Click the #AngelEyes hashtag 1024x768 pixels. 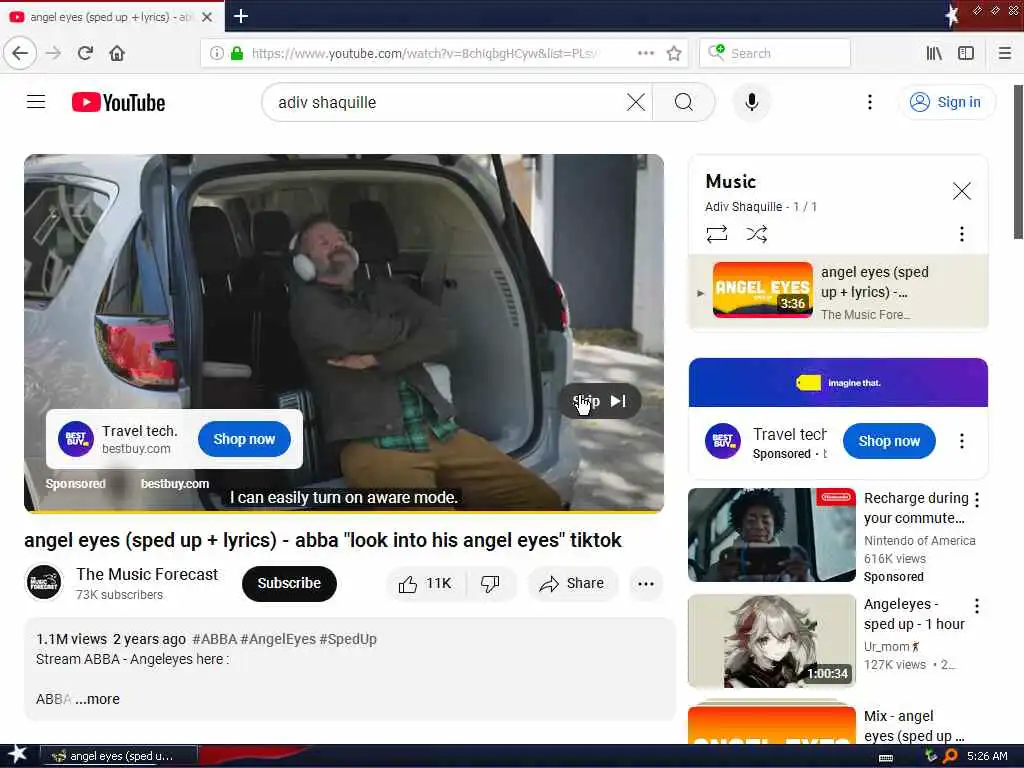coord(278,639)
